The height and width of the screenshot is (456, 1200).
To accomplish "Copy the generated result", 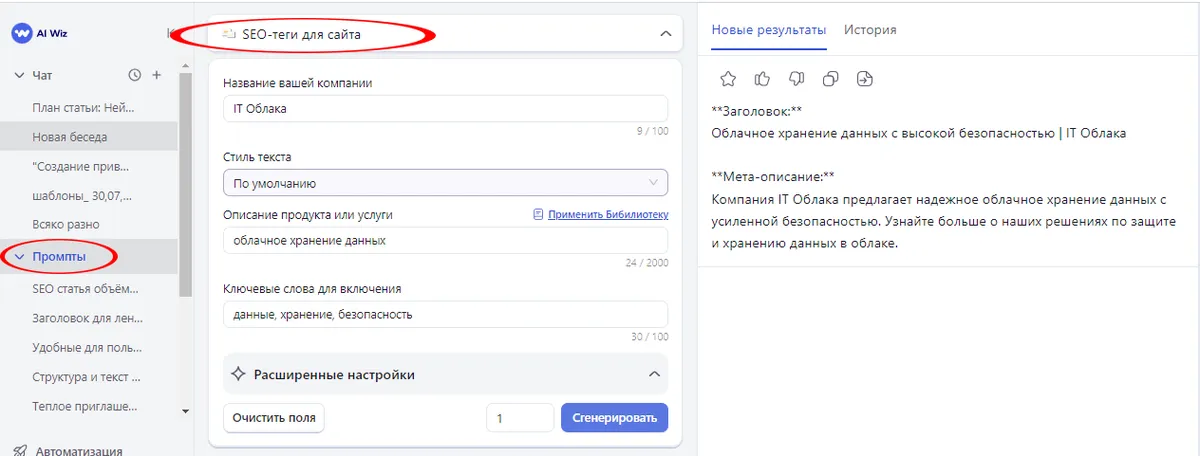I will click(830, 79).
